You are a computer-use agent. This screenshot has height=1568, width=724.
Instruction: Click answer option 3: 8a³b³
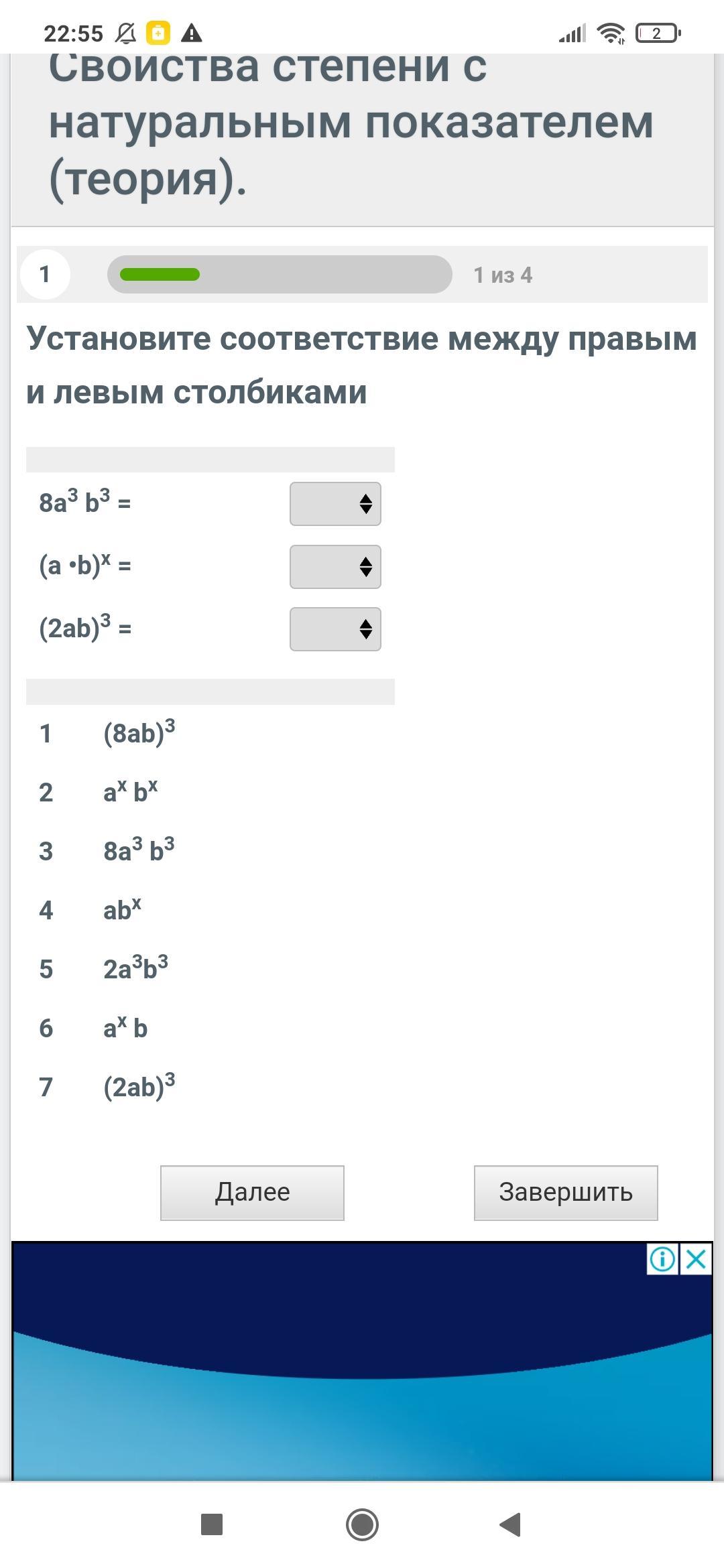tap(139, 851)
